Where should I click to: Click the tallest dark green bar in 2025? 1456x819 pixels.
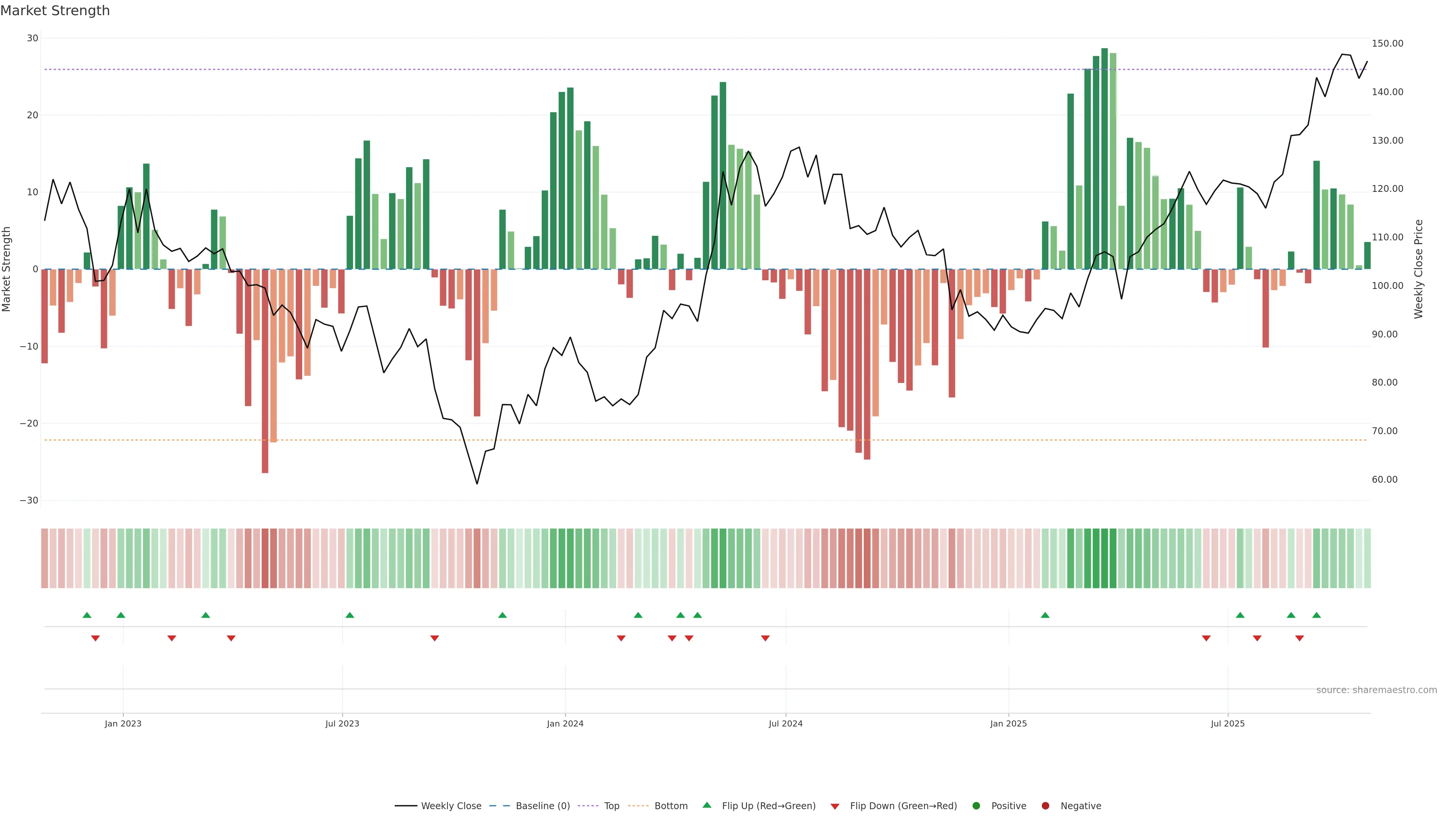coord(1105,158)
